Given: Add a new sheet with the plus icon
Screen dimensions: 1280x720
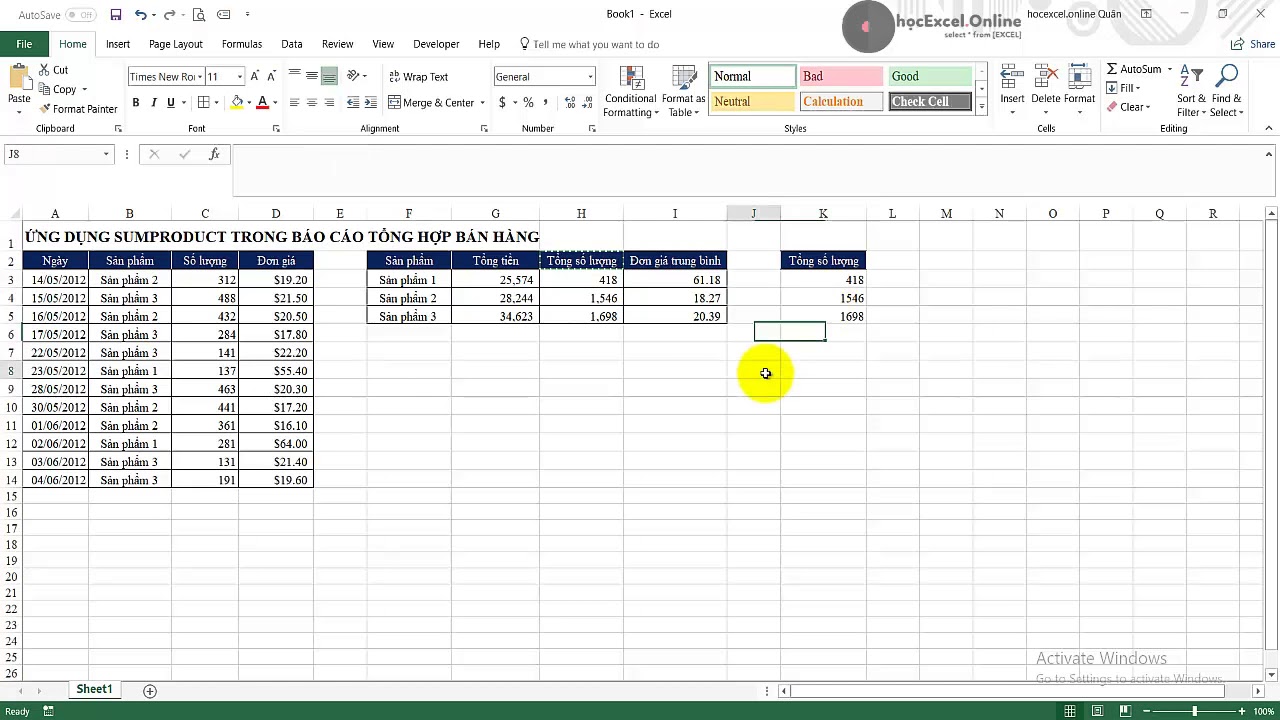Looking at the screenshot, I should pos(150,691).
